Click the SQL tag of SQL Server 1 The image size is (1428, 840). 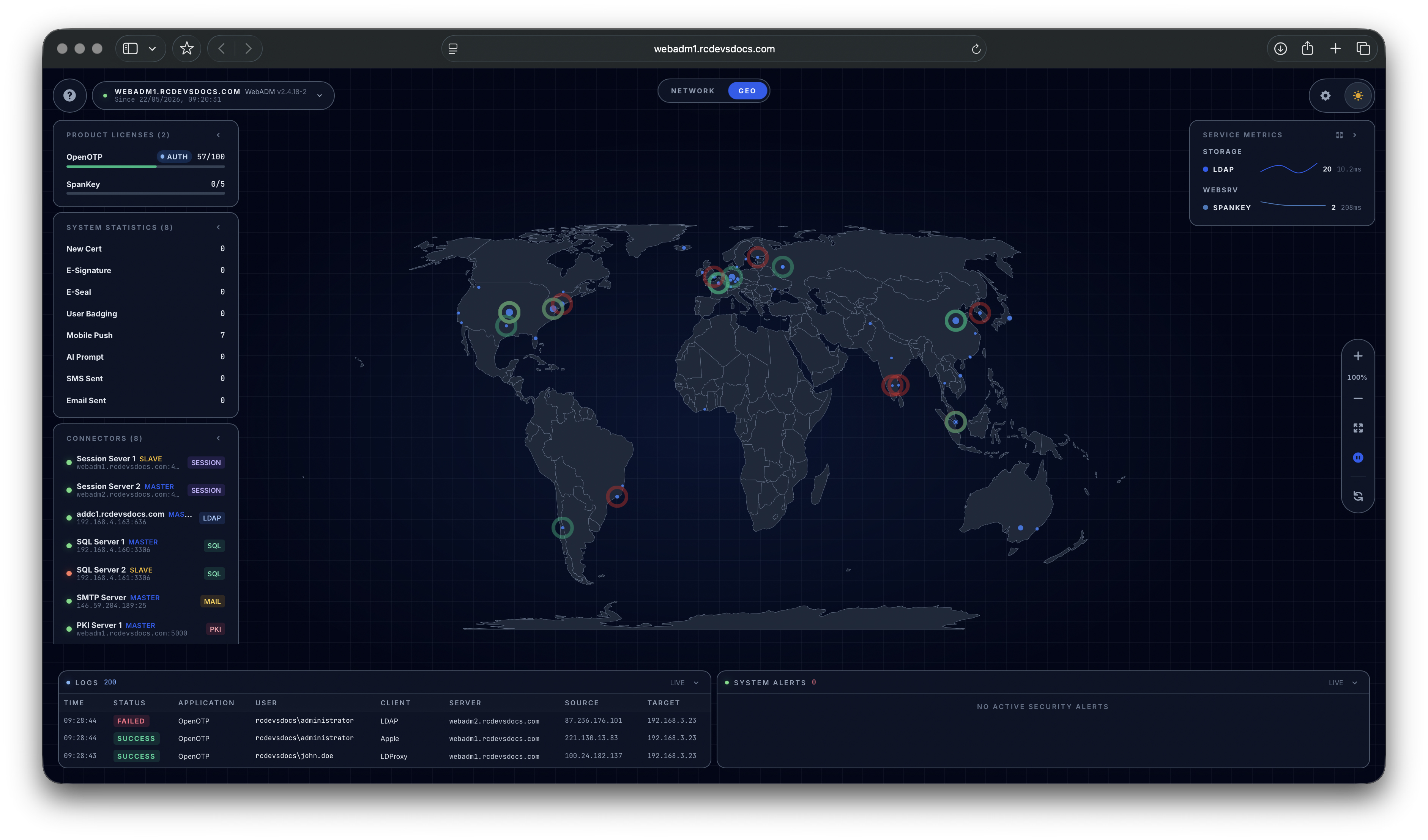click(x=214, y=546)
